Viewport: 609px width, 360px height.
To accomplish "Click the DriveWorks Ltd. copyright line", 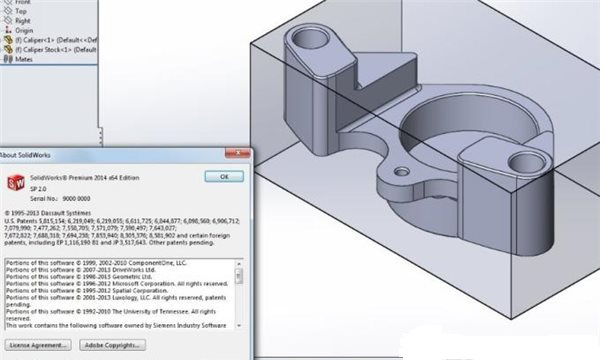I will (81, 270).
